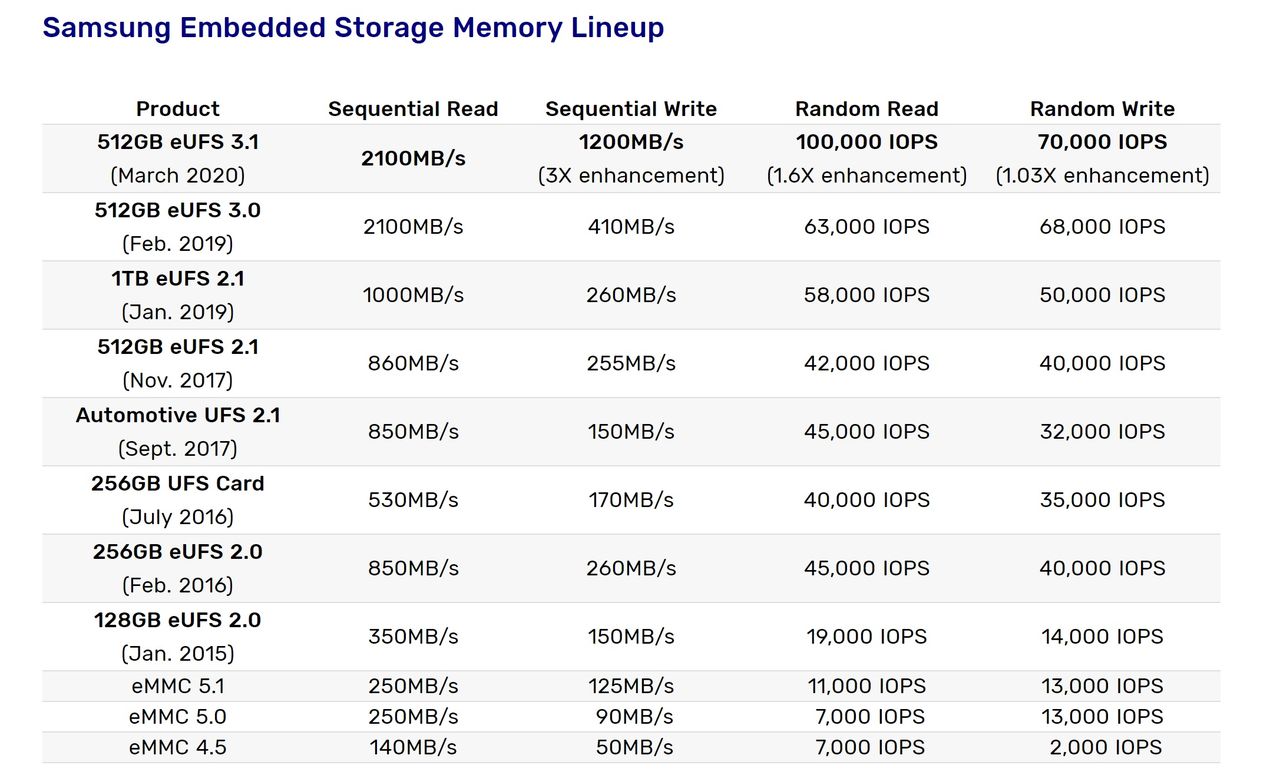The width and height of the screenshot is (1280, 775).
Task: Select the 512GB eUFS 3.0 product cell
Action: tap(178, 227)
